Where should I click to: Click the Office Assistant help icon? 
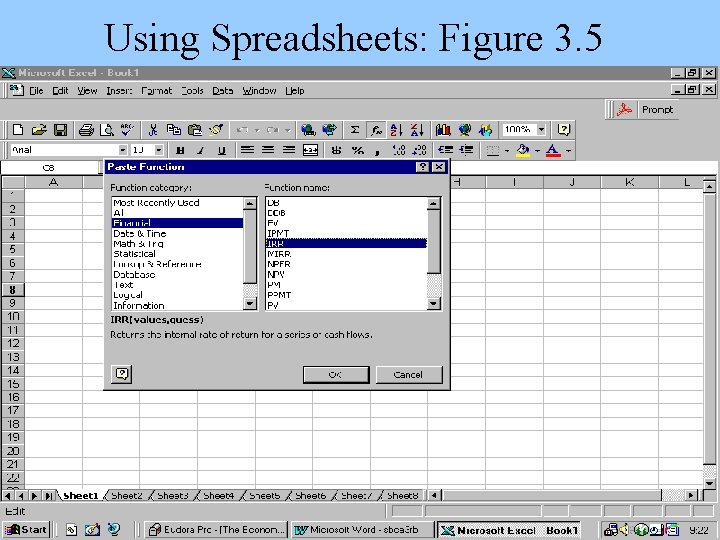click(563, 129)
